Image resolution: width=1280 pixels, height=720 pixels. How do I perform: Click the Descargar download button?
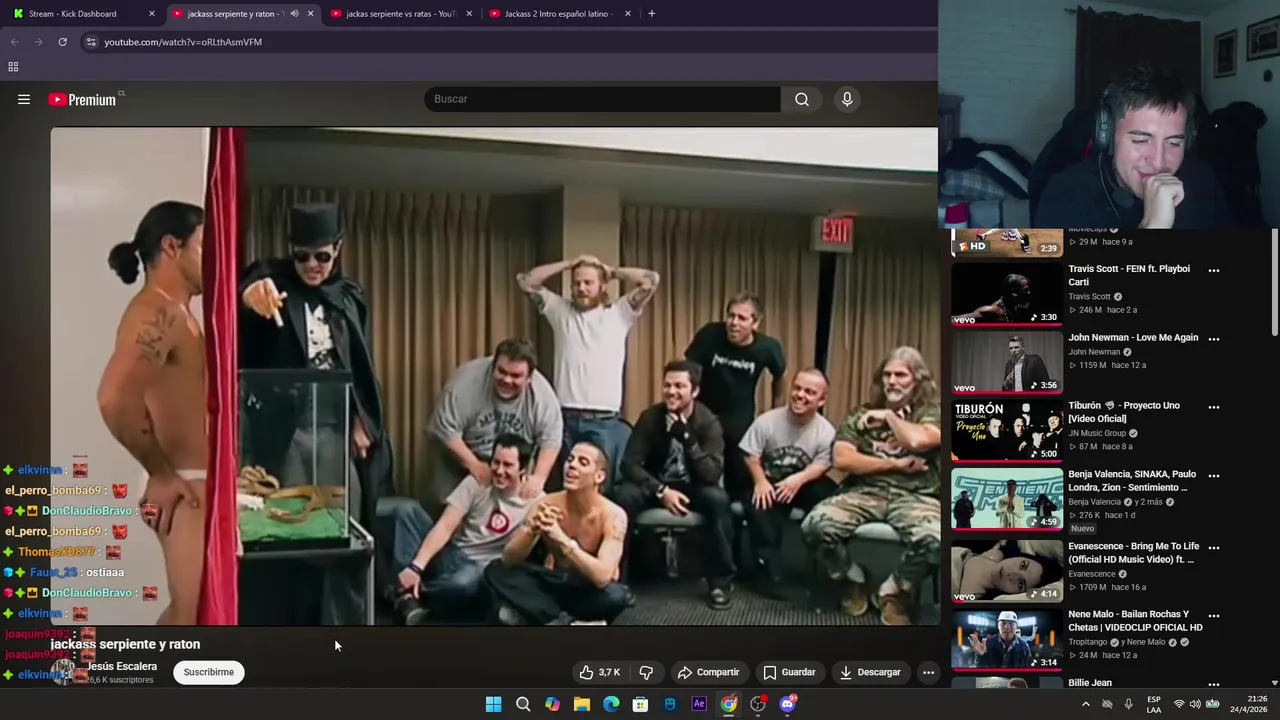(x=870, y=672)
